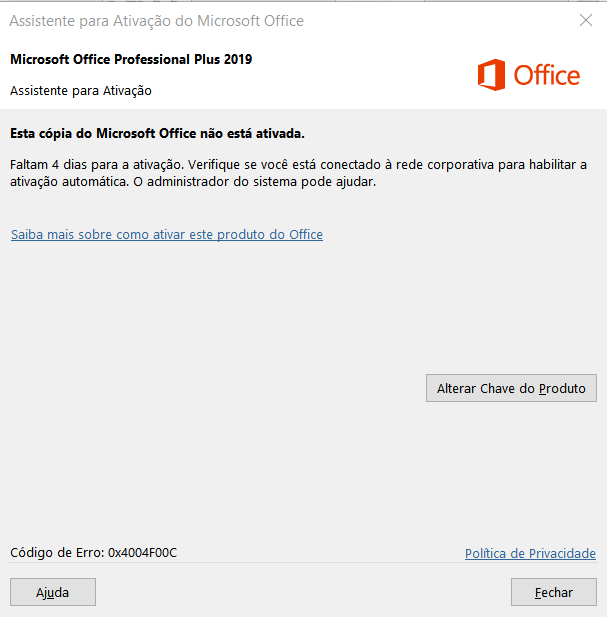Close the activation wizard with the X
Image resolution: width=607 pixels, height=617 pixels.
click(585, 20)
